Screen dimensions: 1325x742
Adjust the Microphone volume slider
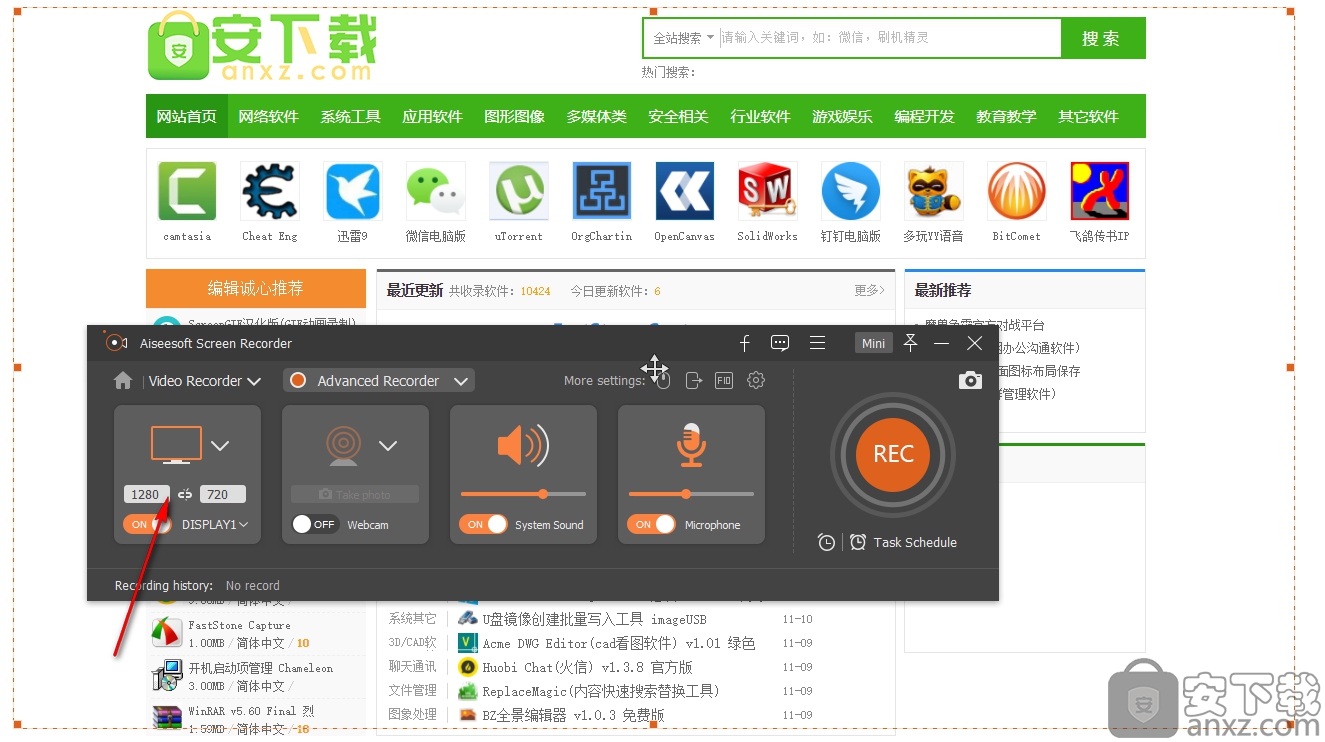coord(691,494)
